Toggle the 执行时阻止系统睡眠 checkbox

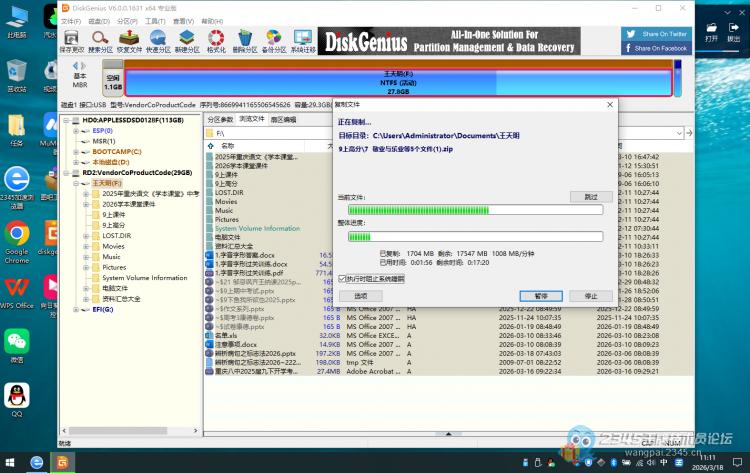343,279
